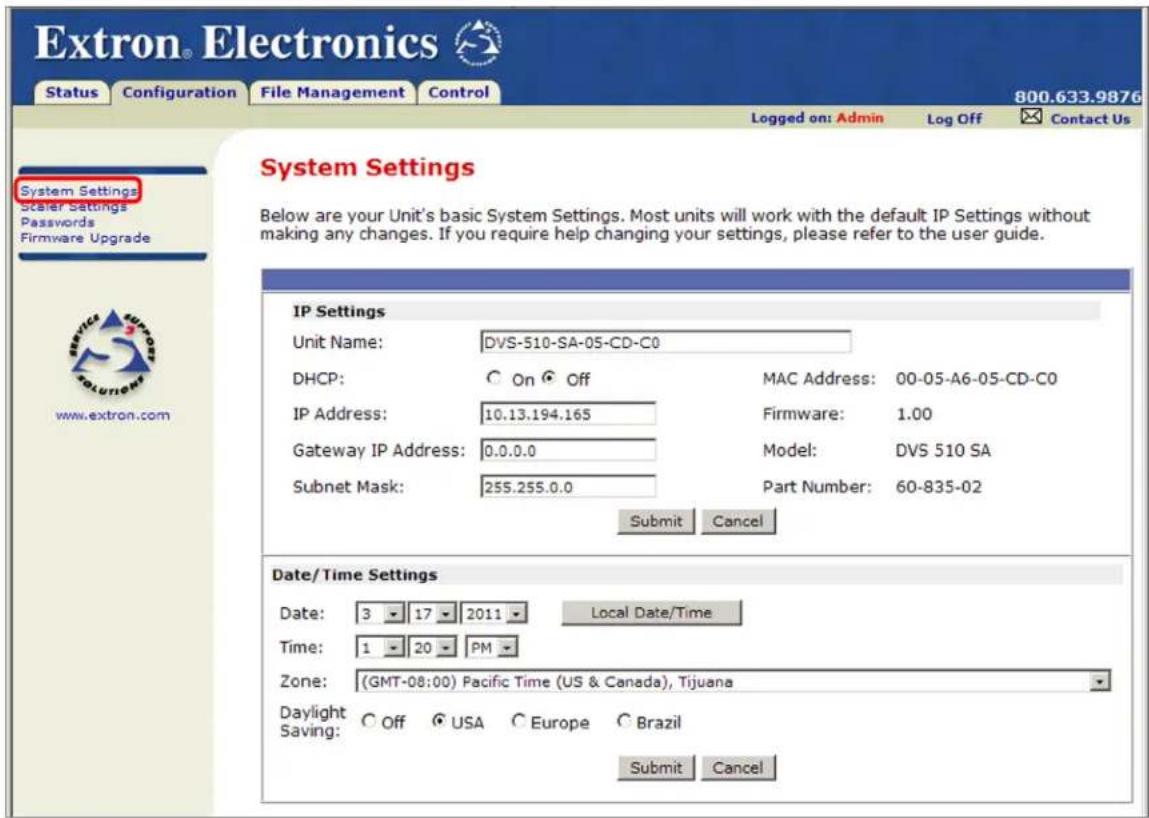
Task: Select Daylight Saving USA option
Action: 439,721
